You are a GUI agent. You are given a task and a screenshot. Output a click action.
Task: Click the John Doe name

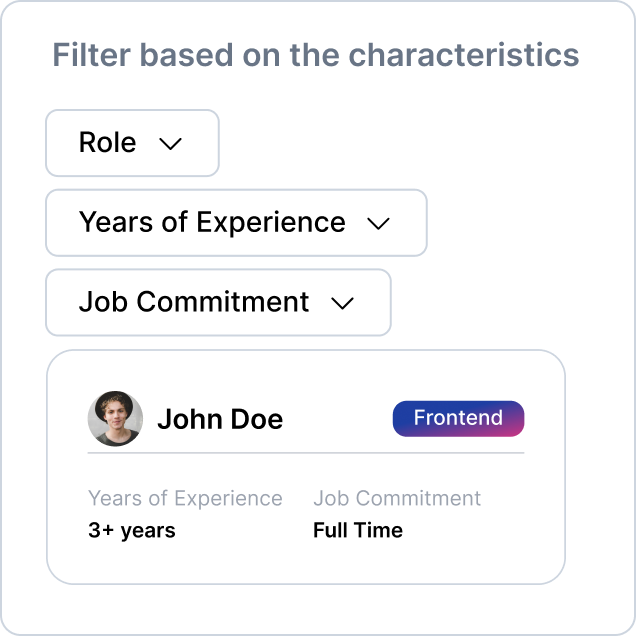(220, 419)
